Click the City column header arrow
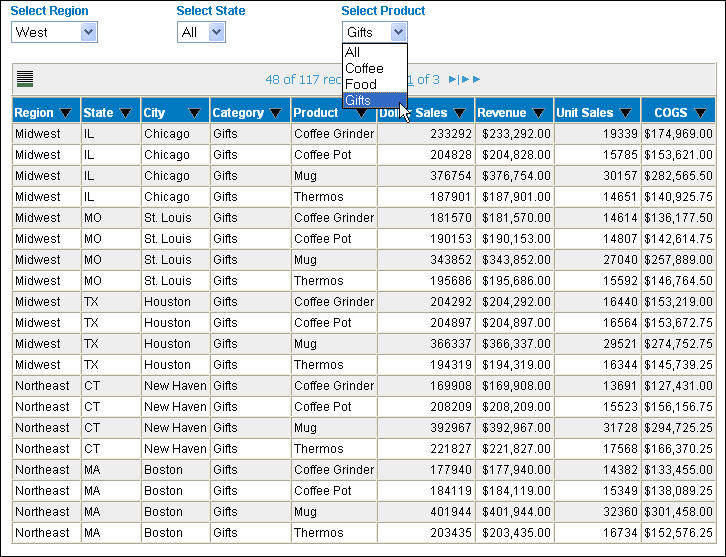Screen dimensions: 726x557 (194, 113)
